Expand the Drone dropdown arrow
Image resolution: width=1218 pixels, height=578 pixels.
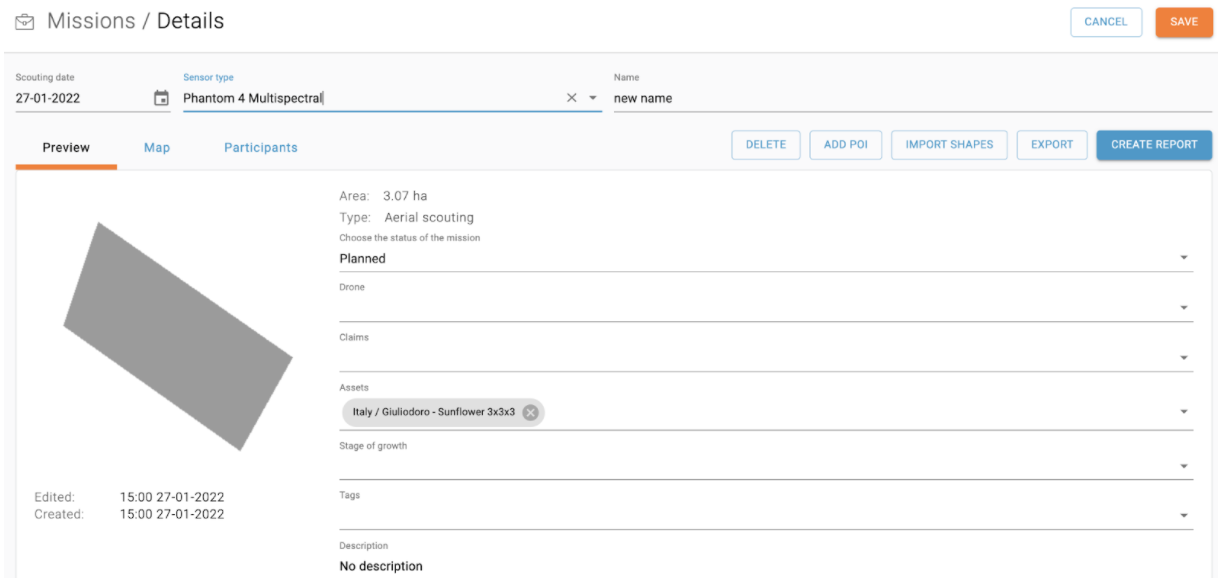pyautogui.click(x=1184, y=308)
